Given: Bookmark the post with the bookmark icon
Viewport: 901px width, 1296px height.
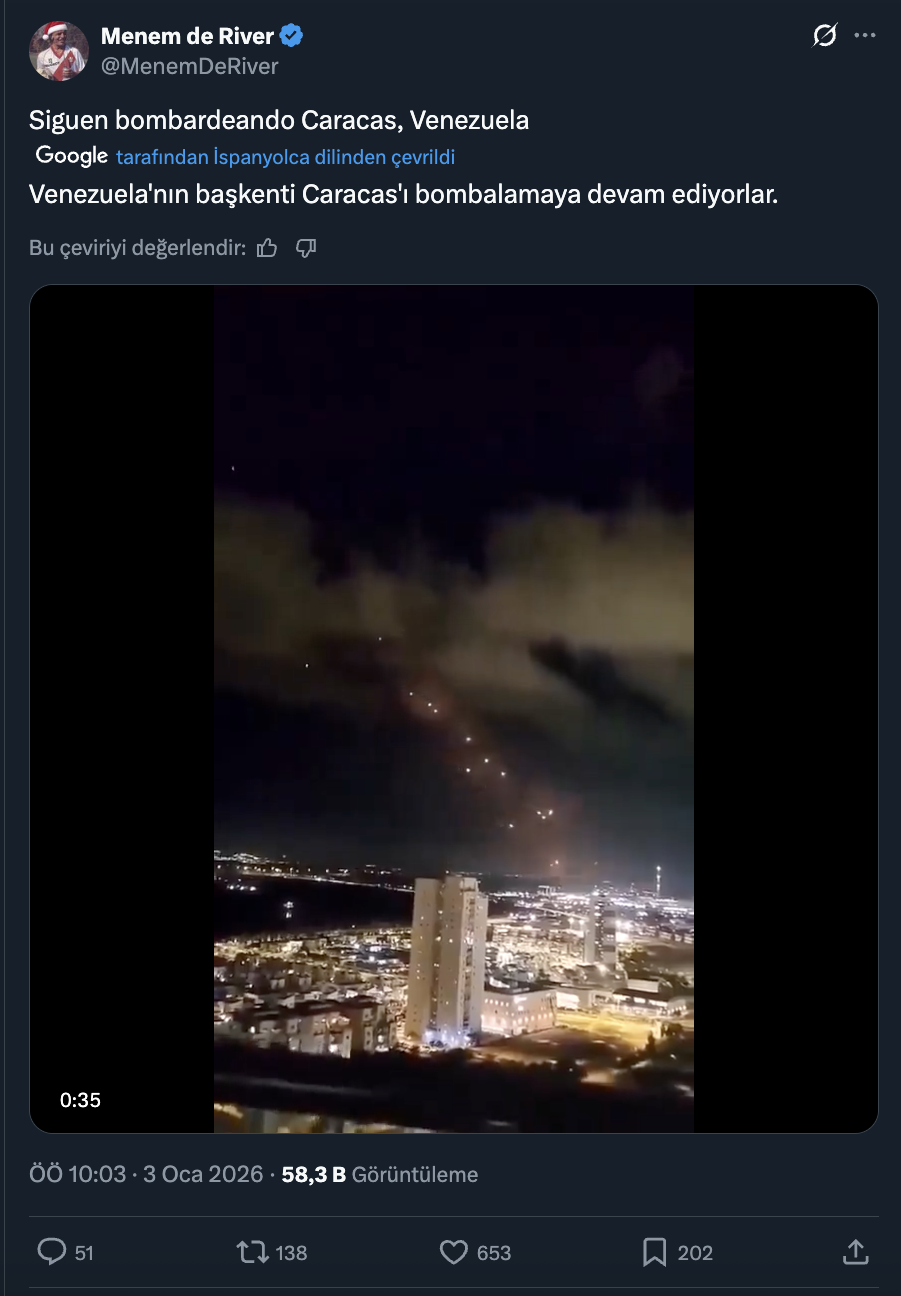Looking at the screenshot, I should [x=655, y=1252].
